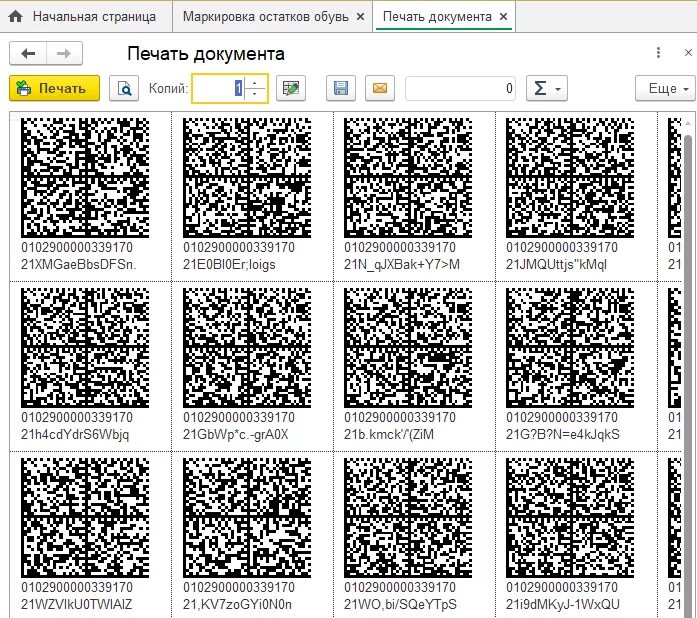This screenshot has width=697, height=618.
Task: Click the home icon on Начальная страница tab
Action: tap(16, 17)
